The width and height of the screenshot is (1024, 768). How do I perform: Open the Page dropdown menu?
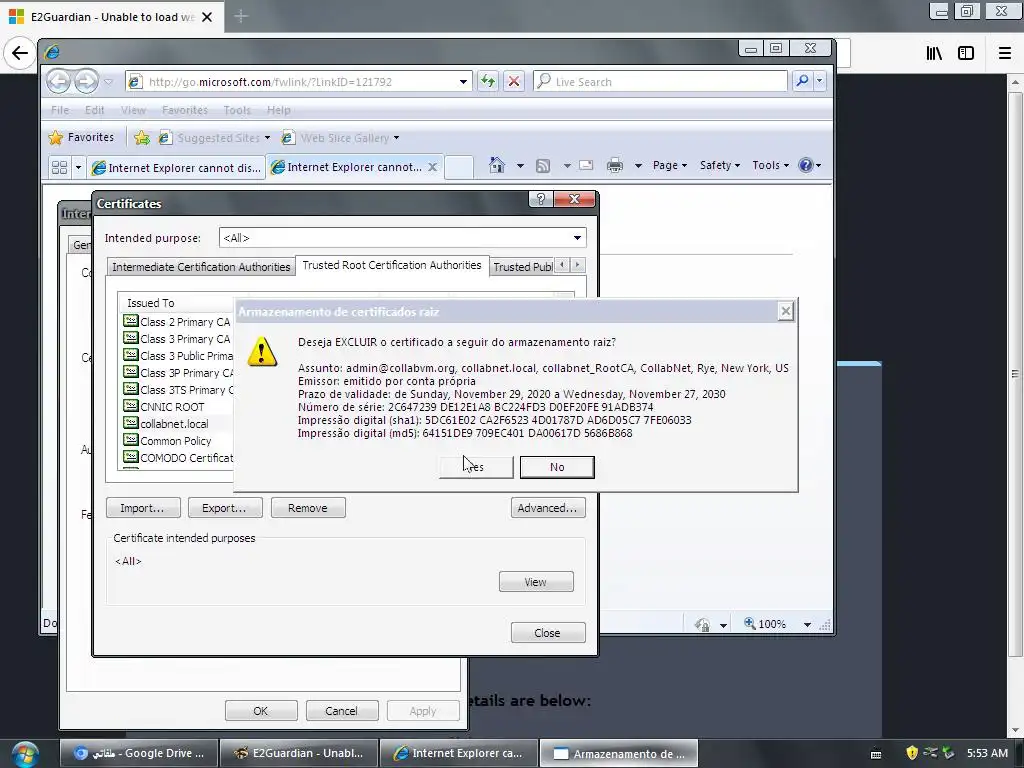(670, 165)
